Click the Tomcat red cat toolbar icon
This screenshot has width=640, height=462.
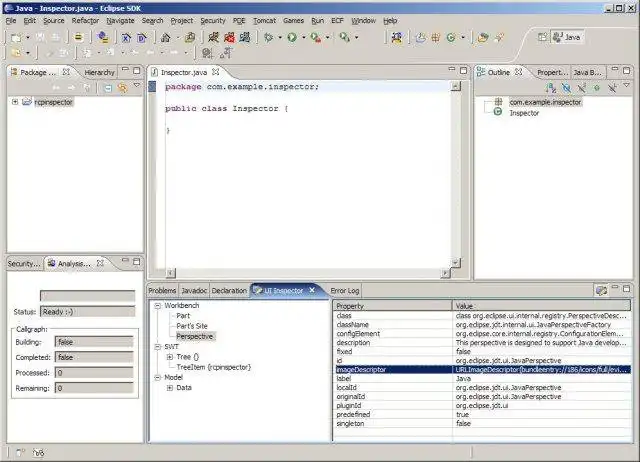(229, 38)
